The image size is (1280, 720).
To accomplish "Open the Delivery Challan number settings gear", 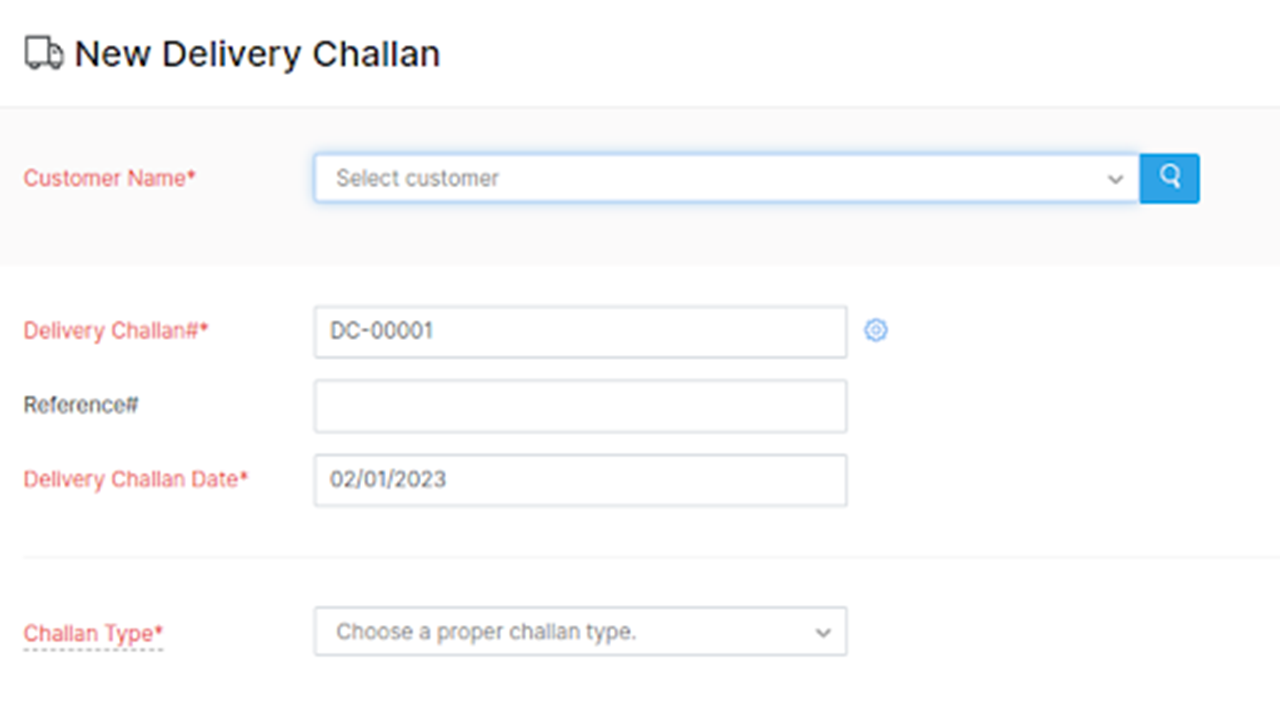I will (x=876, y=330).
